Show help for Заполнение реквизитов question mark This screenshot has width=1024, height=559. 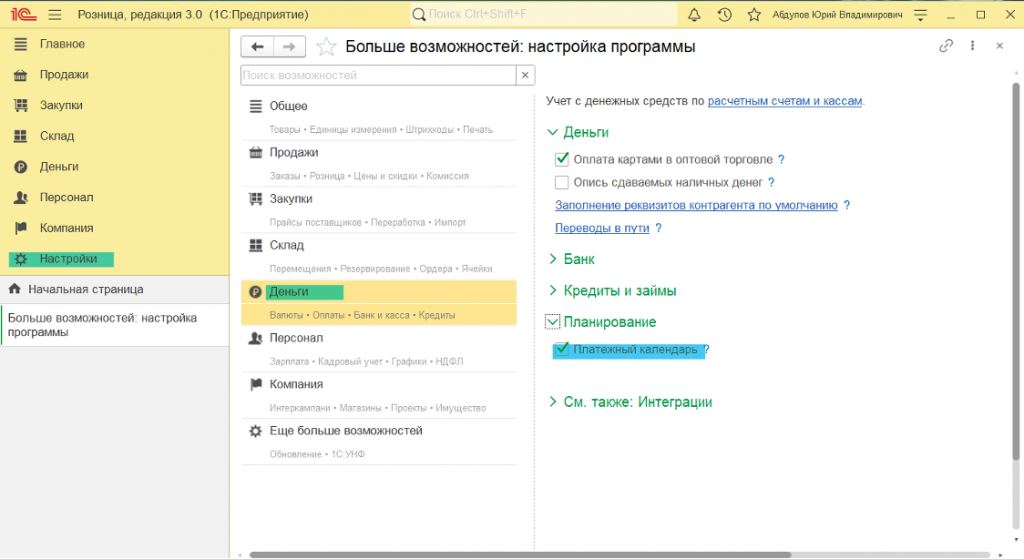847,205
